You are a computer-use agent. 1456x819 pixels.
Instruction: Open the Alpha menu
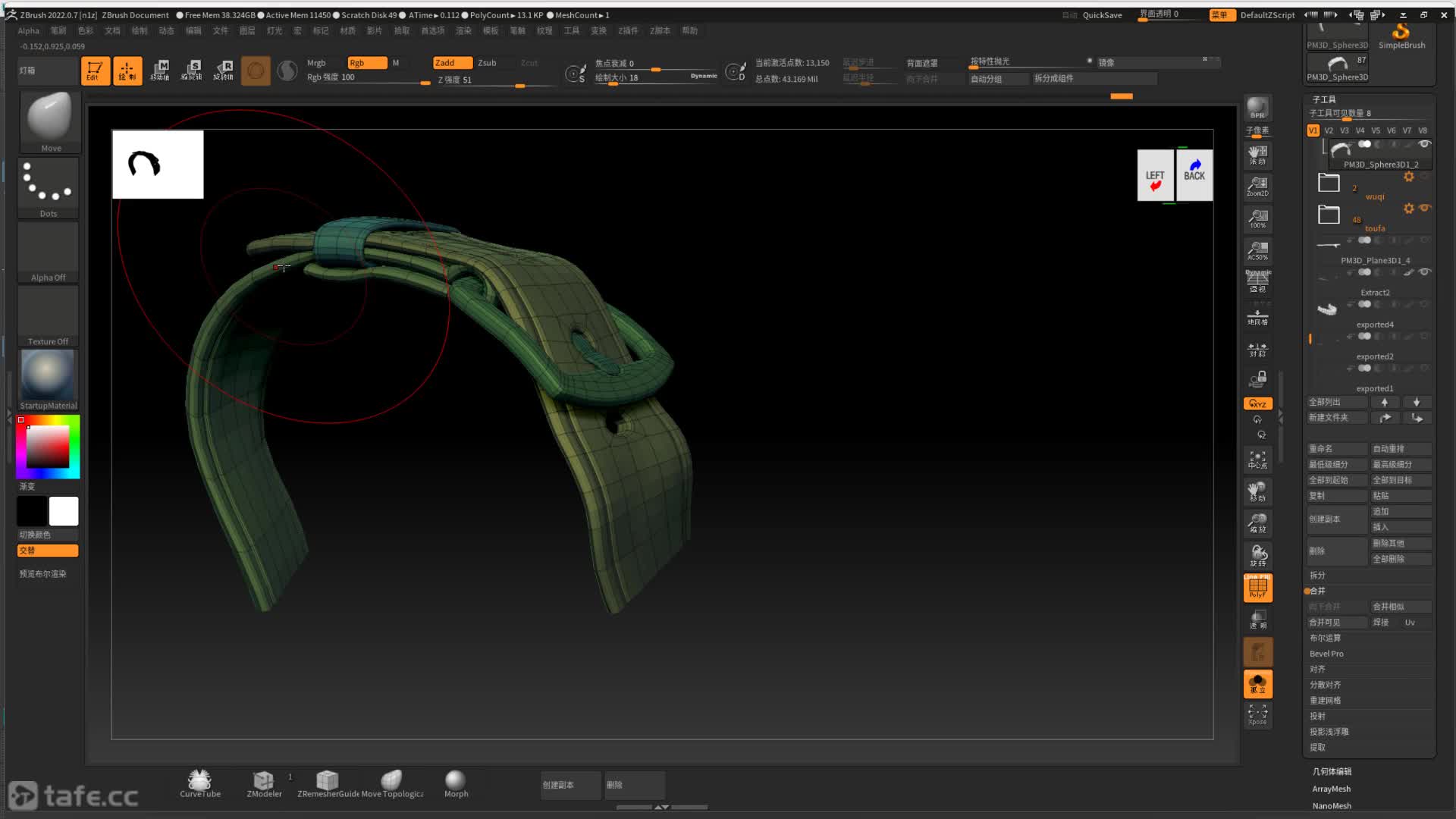[28, 31]
